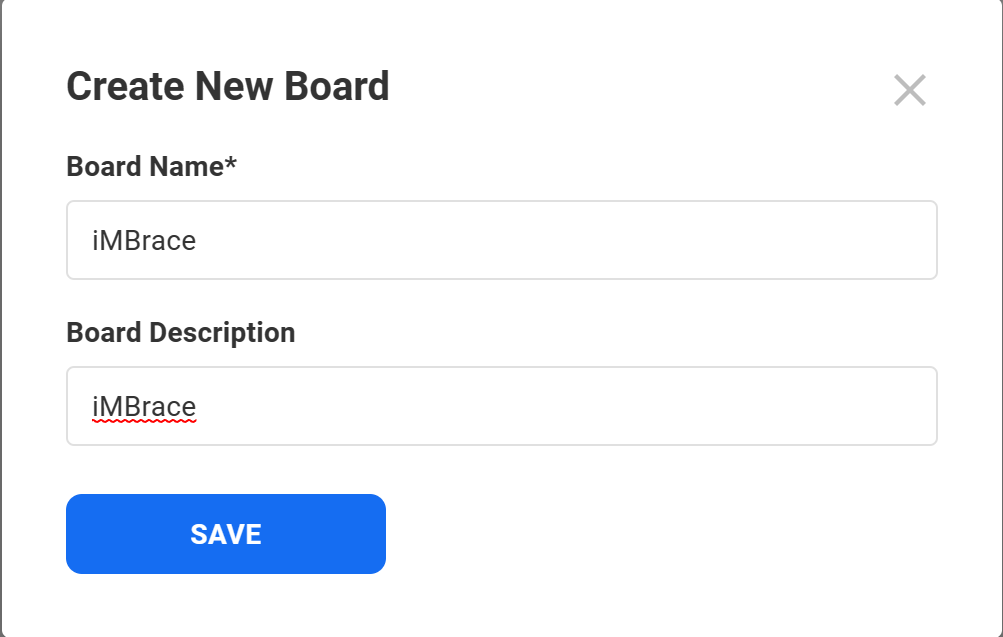Click empty space inside Board Description box

pos(600,407)
